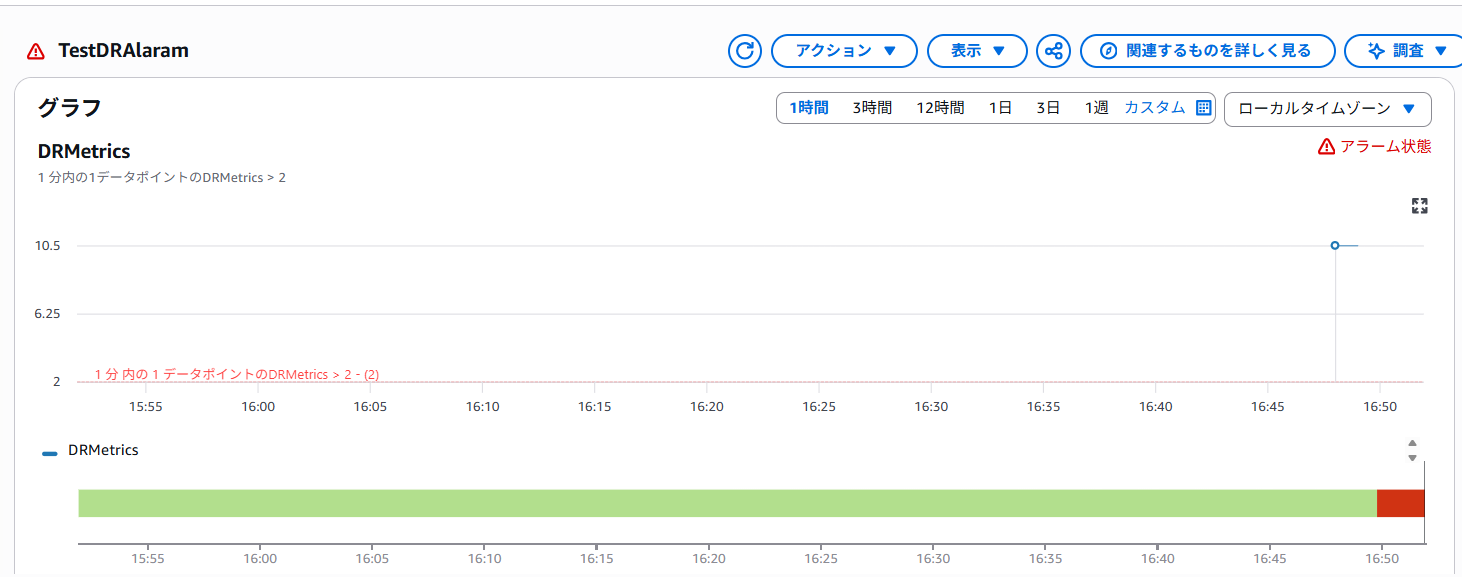Viewport: 1462px width, 577px height.
Task: Click the up arrow on legend stepper
Action: 1412,443
